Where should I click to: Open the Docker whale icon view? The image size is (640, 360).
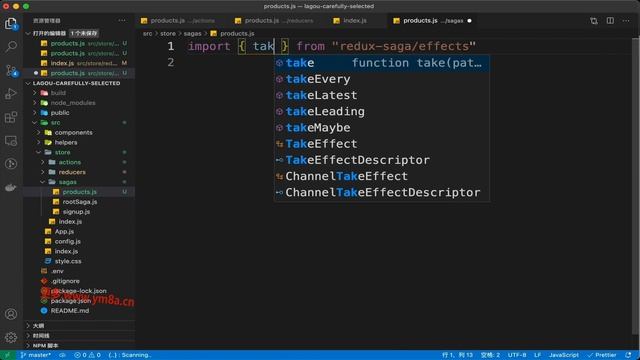[11, 187]
